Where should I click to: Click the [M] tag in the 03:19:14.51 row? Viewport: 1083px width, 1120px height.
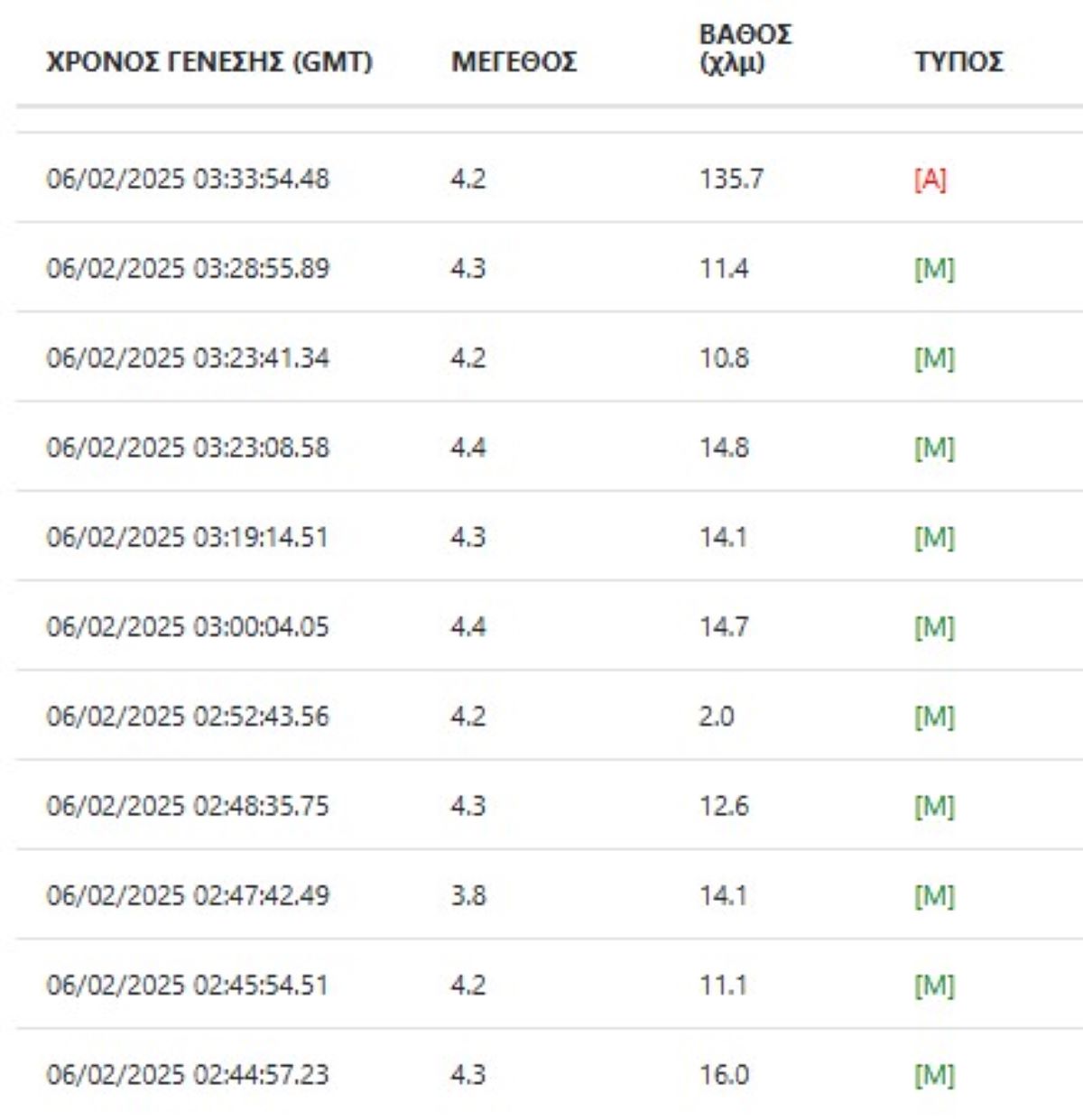point(934,538)
